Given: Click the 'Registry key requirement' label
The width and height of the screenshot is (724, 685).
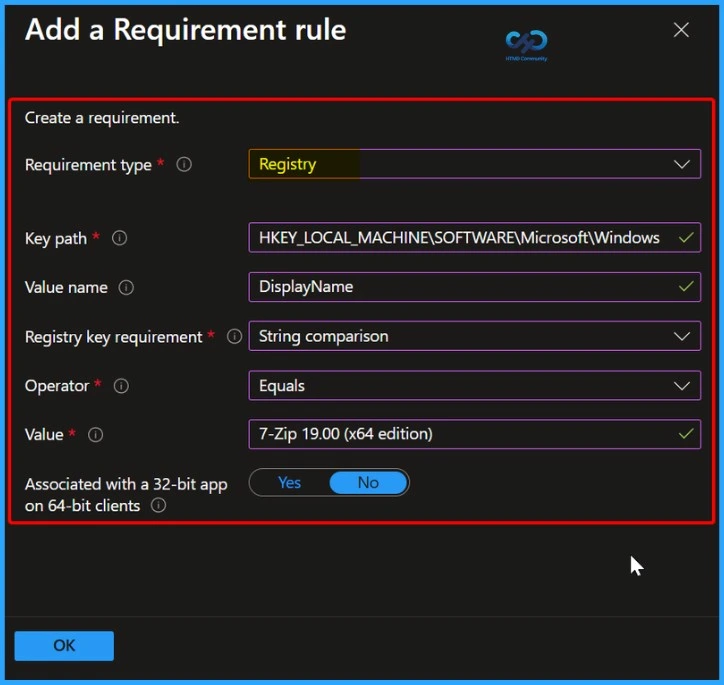Looking at the screenshot, I should click(x=114, y=337).
